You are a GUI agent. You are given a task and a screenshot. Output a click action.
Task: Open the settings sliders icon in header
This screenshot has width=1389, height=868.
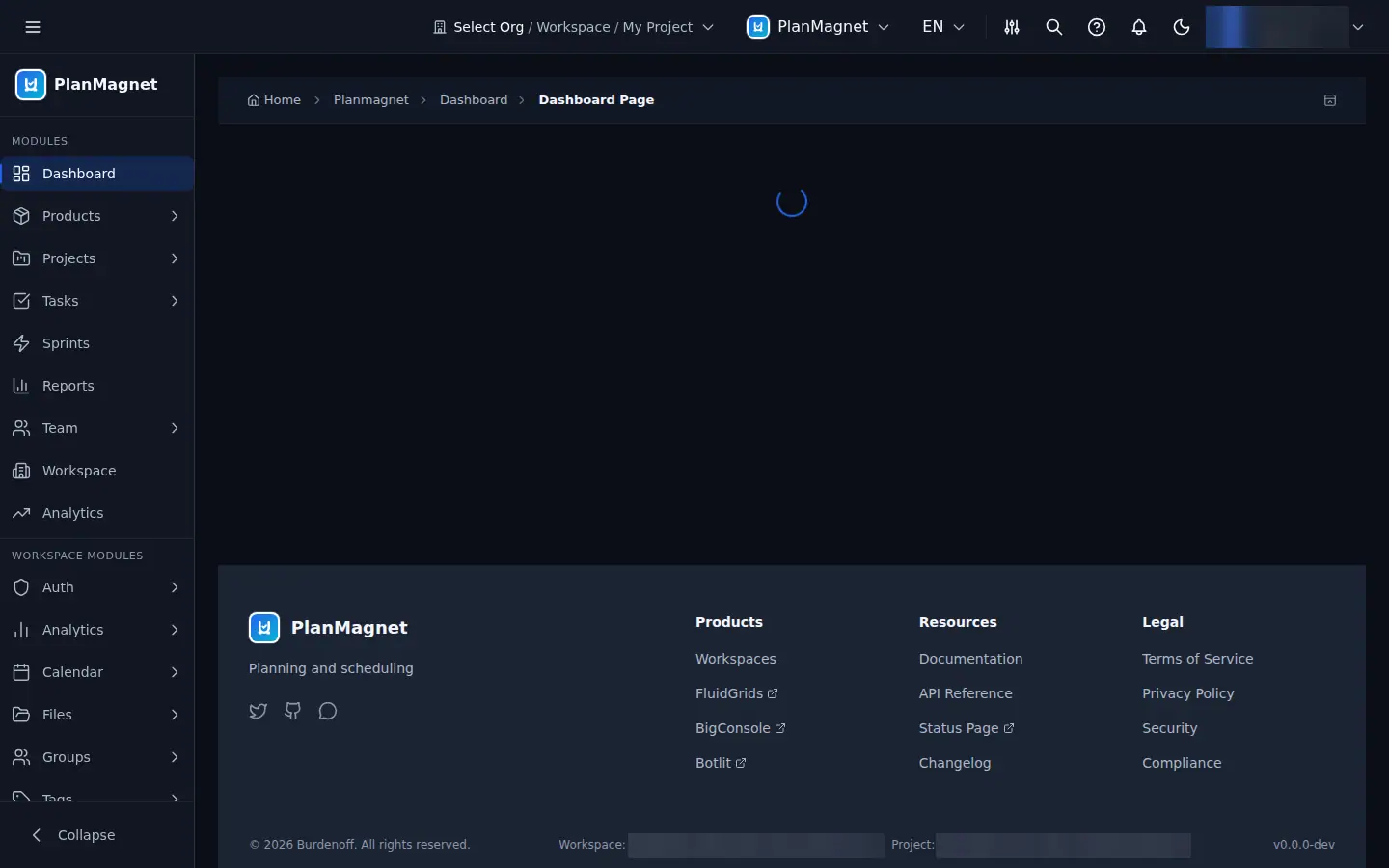pyautogui.click(x=1012, y=27)
